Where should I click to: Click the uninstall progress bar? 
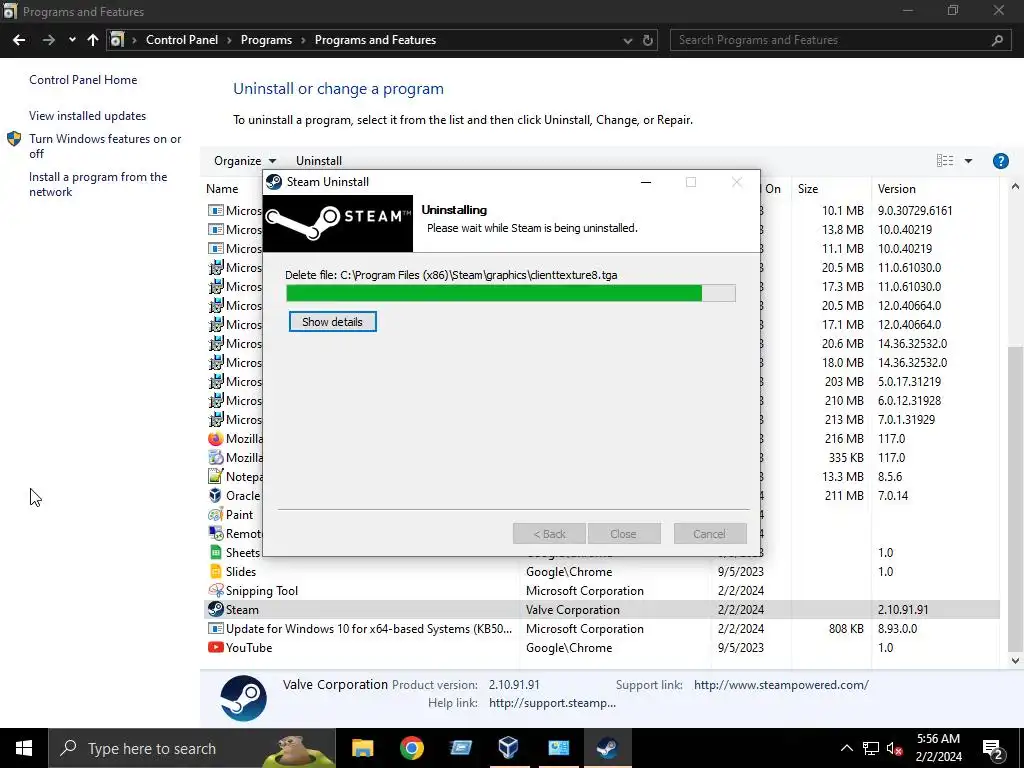[x=511, y=293]
